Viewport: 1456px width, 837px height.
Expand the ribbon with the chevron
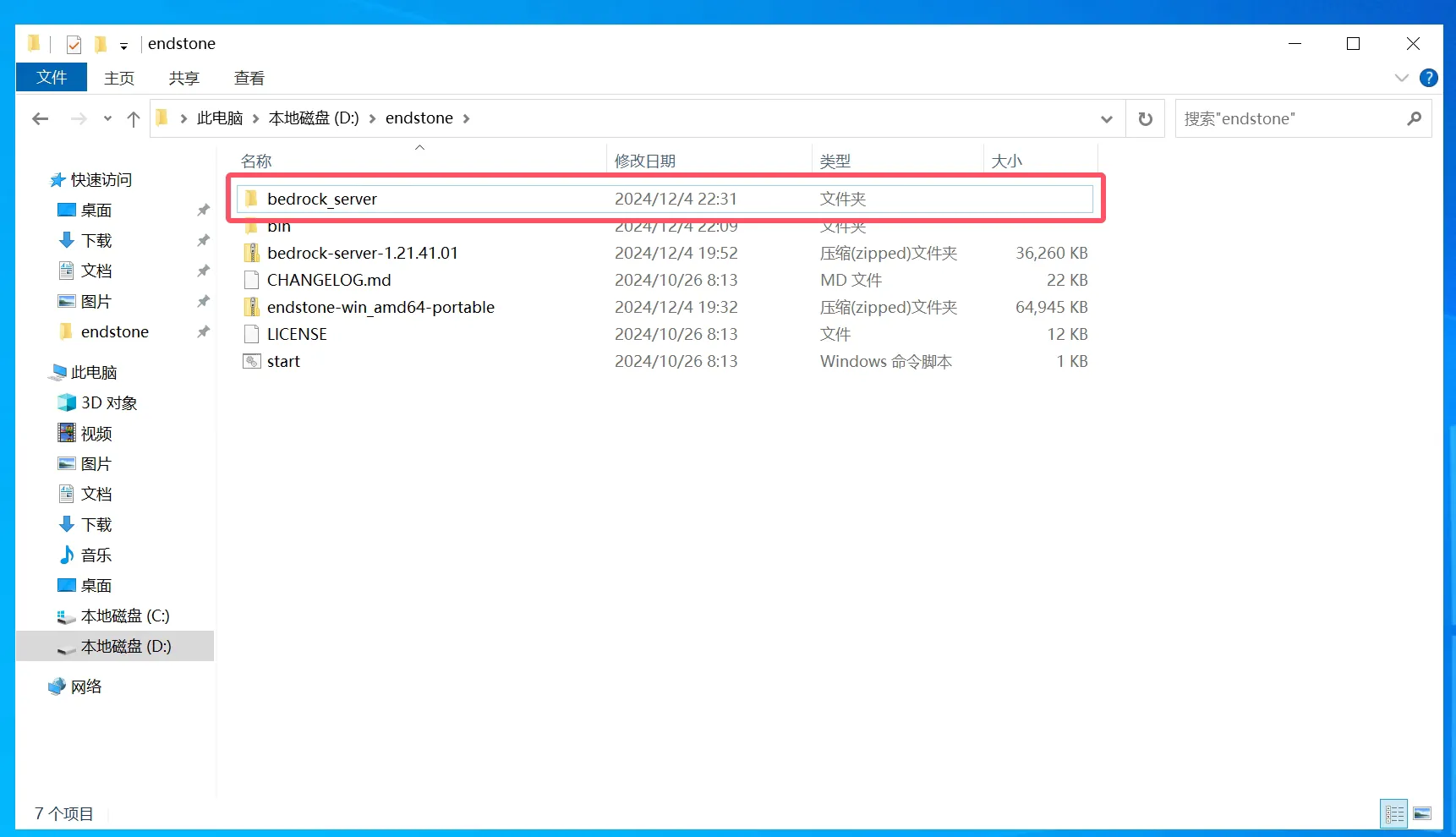[1401, 78]
